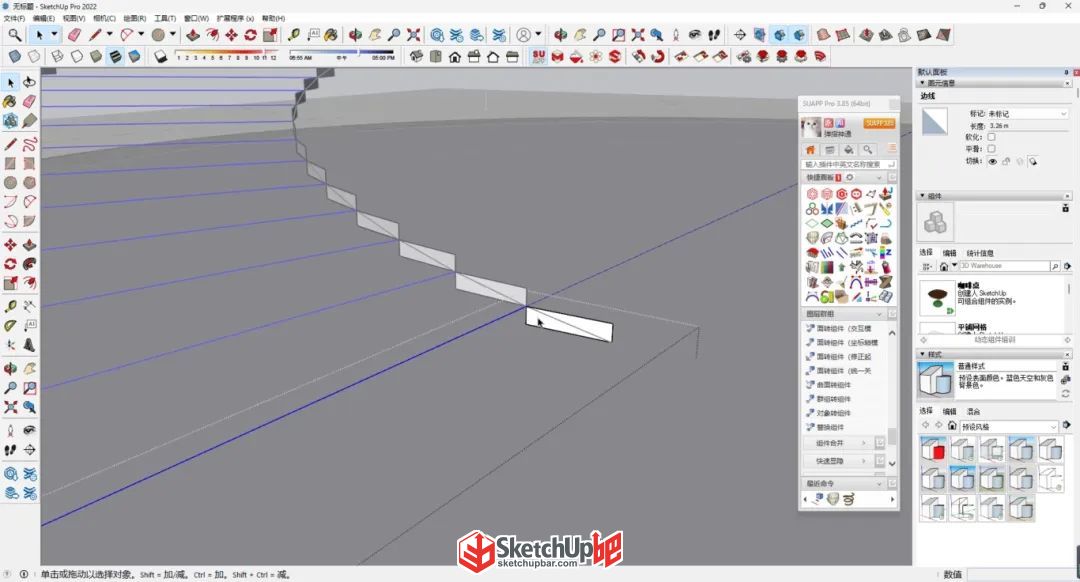1080x582 pixels.
Task: Click the orange SUAPP 3.85 button
Action: point(879,123)
